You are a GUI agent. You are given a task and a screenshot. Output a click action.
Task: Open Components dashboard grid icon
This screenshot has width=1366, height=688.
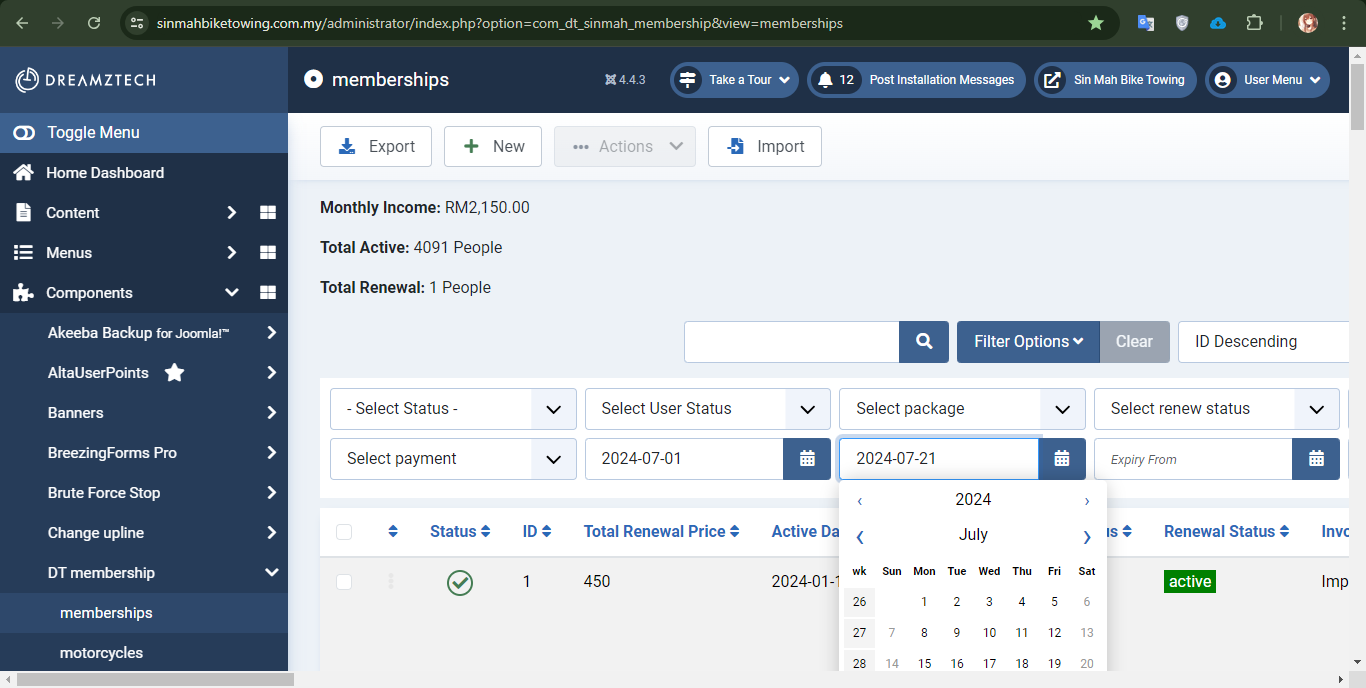coord(268,293)
